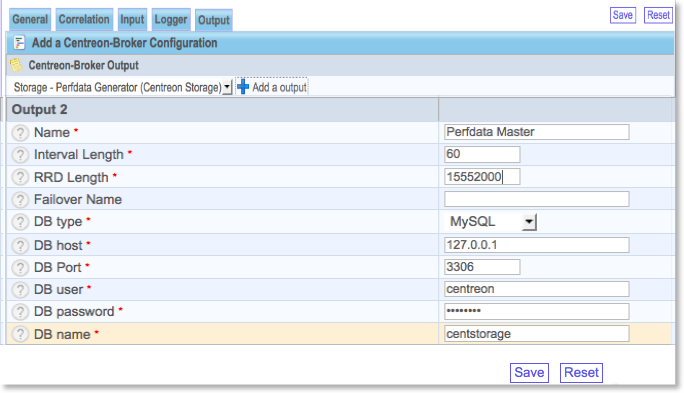Click the Add a Centreon-Broker Configuration title
Viewport: 684px width, 393px height.
click(x=124, y=43)
